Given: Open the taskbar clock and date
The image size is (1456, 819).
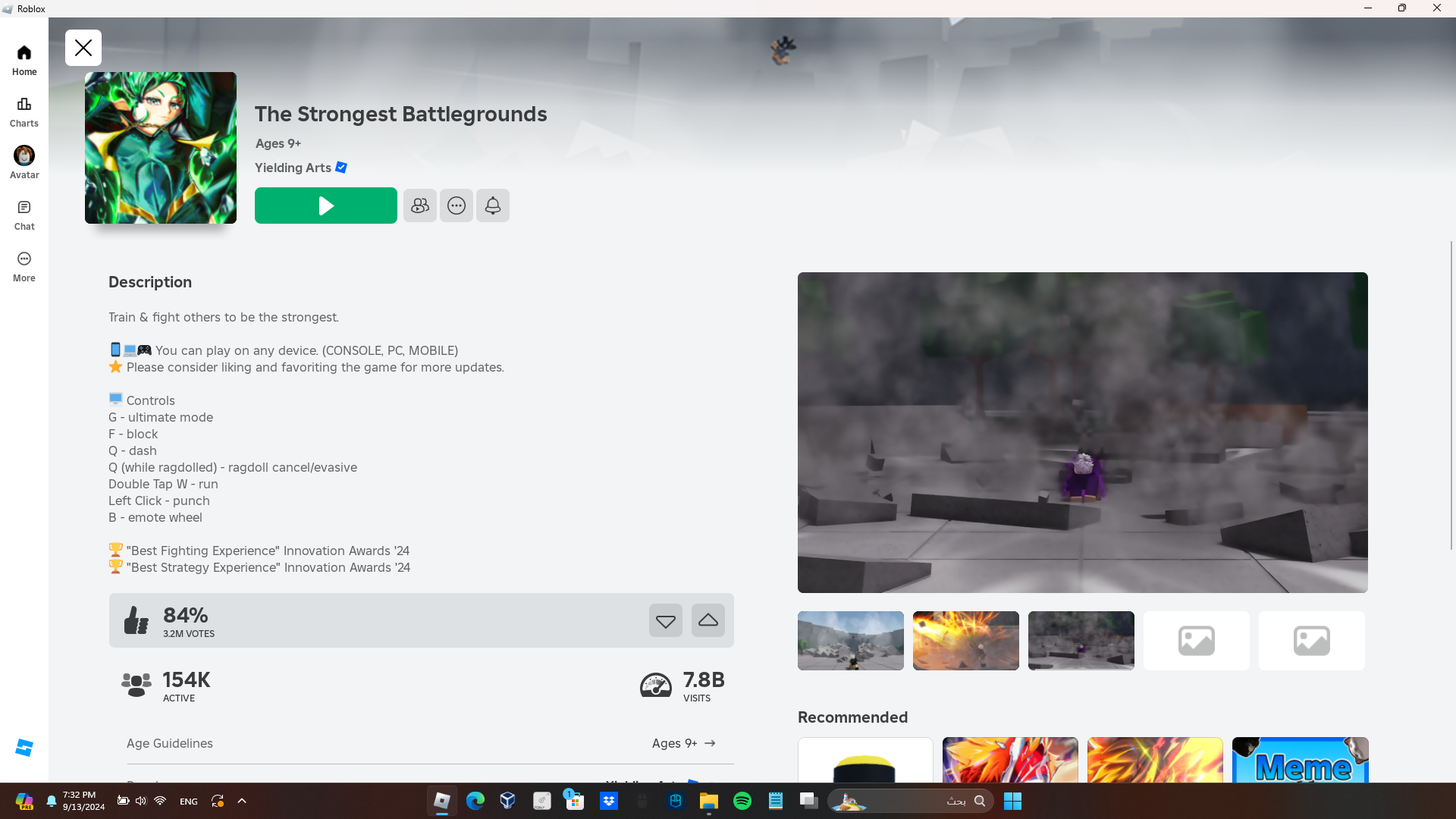Looking at the screenshot, I should click(83, 801).
